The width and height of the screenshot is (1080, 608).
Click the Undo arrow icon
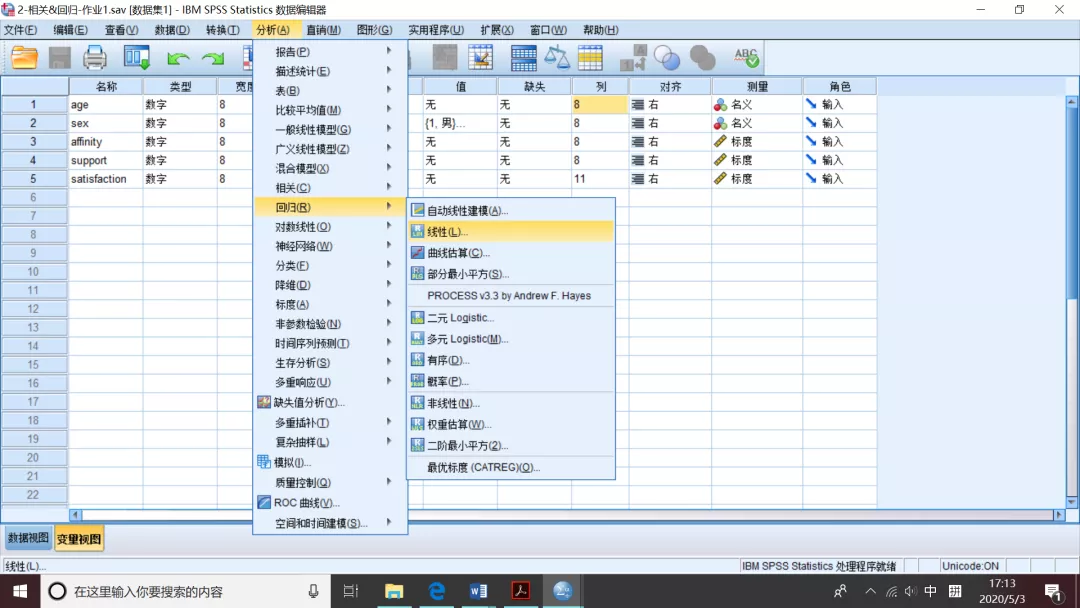pyautogui.click(x=178, y=59)
